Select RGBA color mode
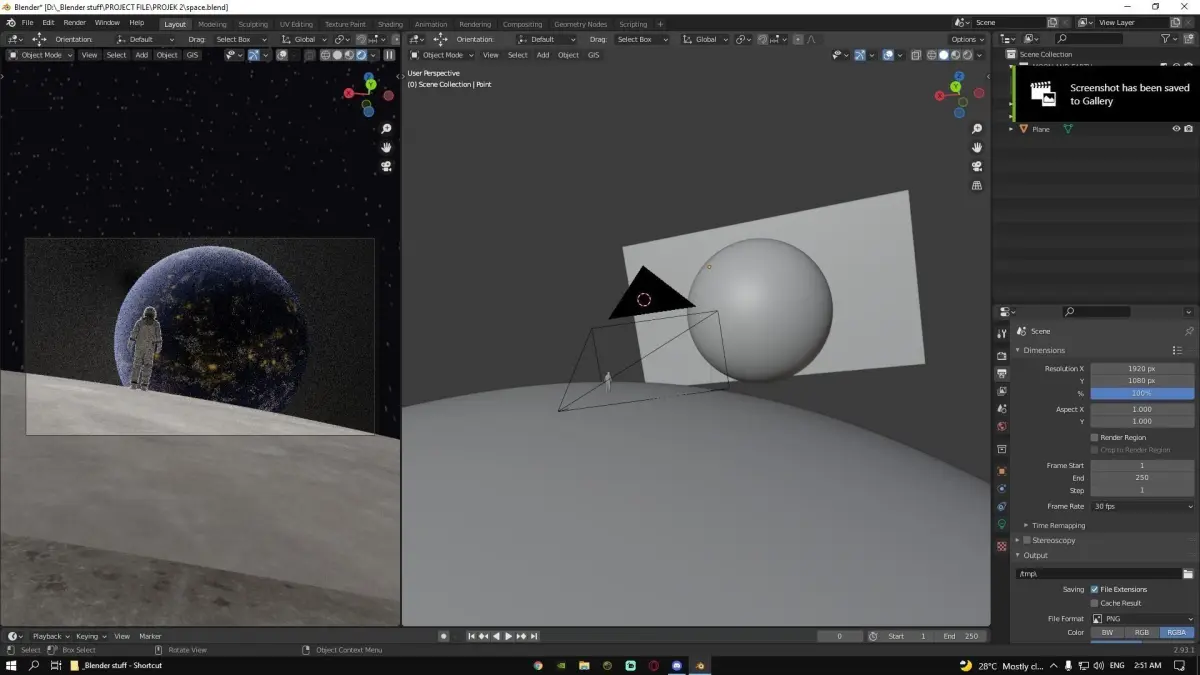Viewport: 1200px width, 675px height. point(1177,632)
